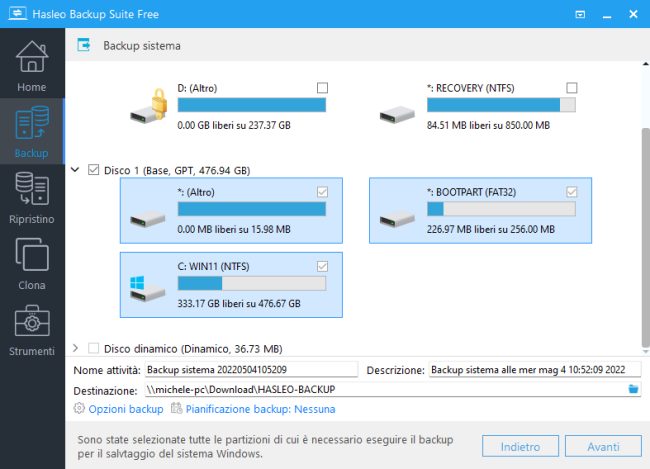Select the Backup sidebar icon
Image resolution: width=650 pixels, height=469 pixels.
click(32, 123)
